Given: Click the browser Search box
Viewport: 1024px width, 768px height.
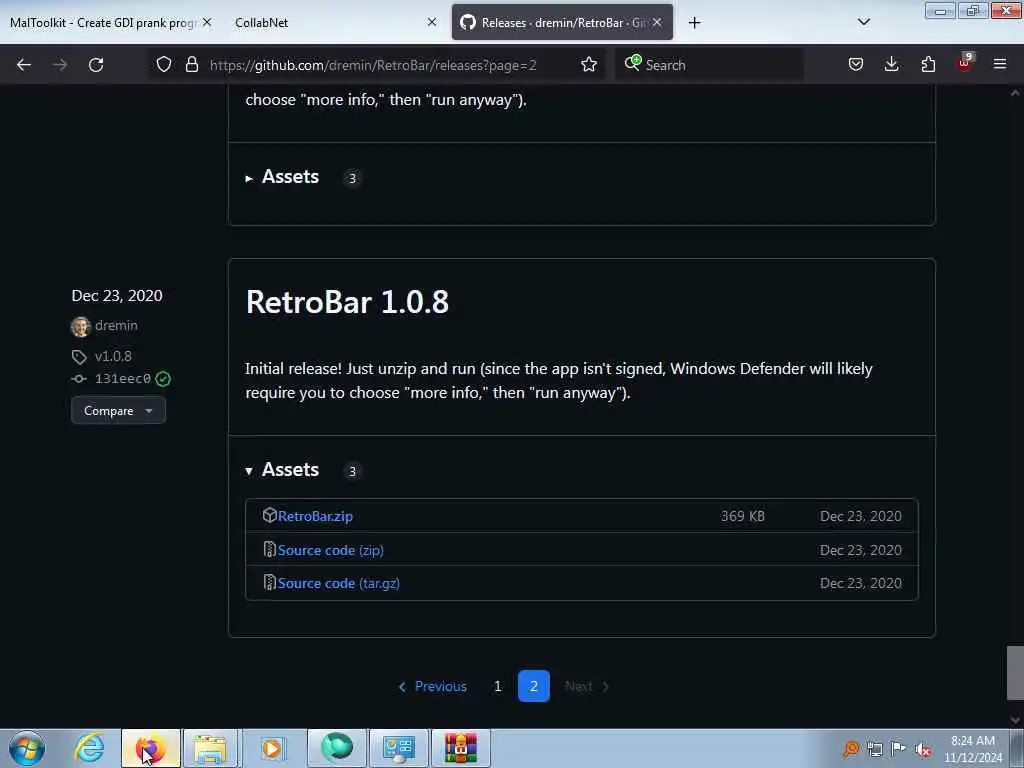Looking at the screenshot, I should pos(709,65).
